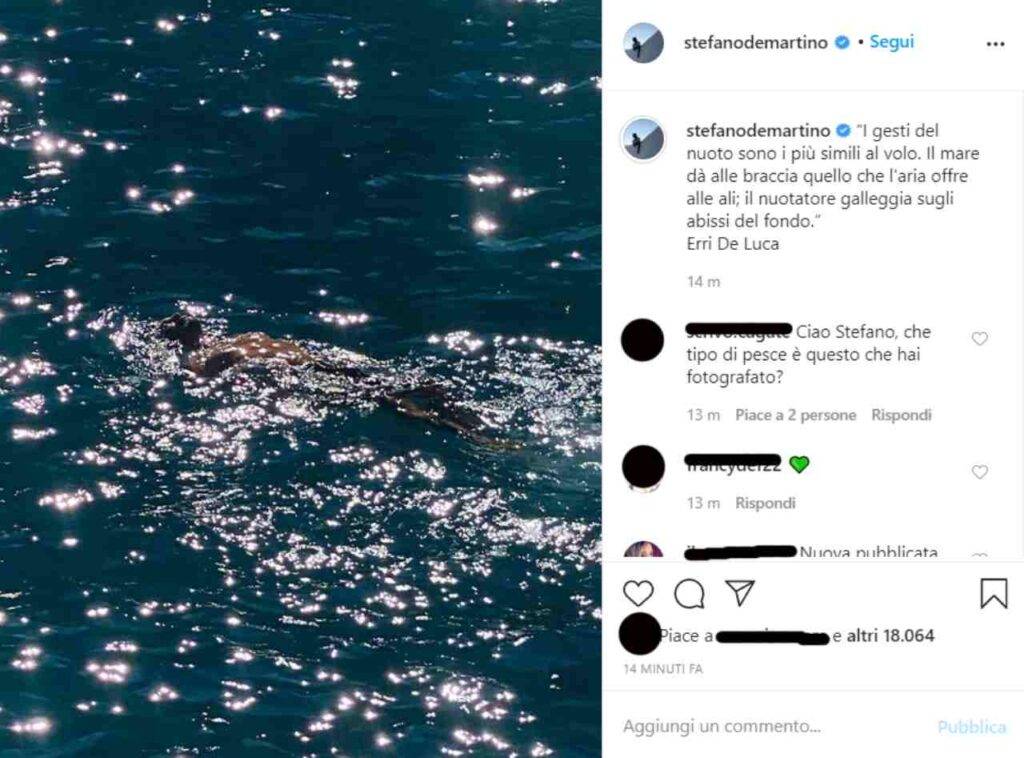Reply to the "Ciao Stefano" comment

(x=901, y=415)
